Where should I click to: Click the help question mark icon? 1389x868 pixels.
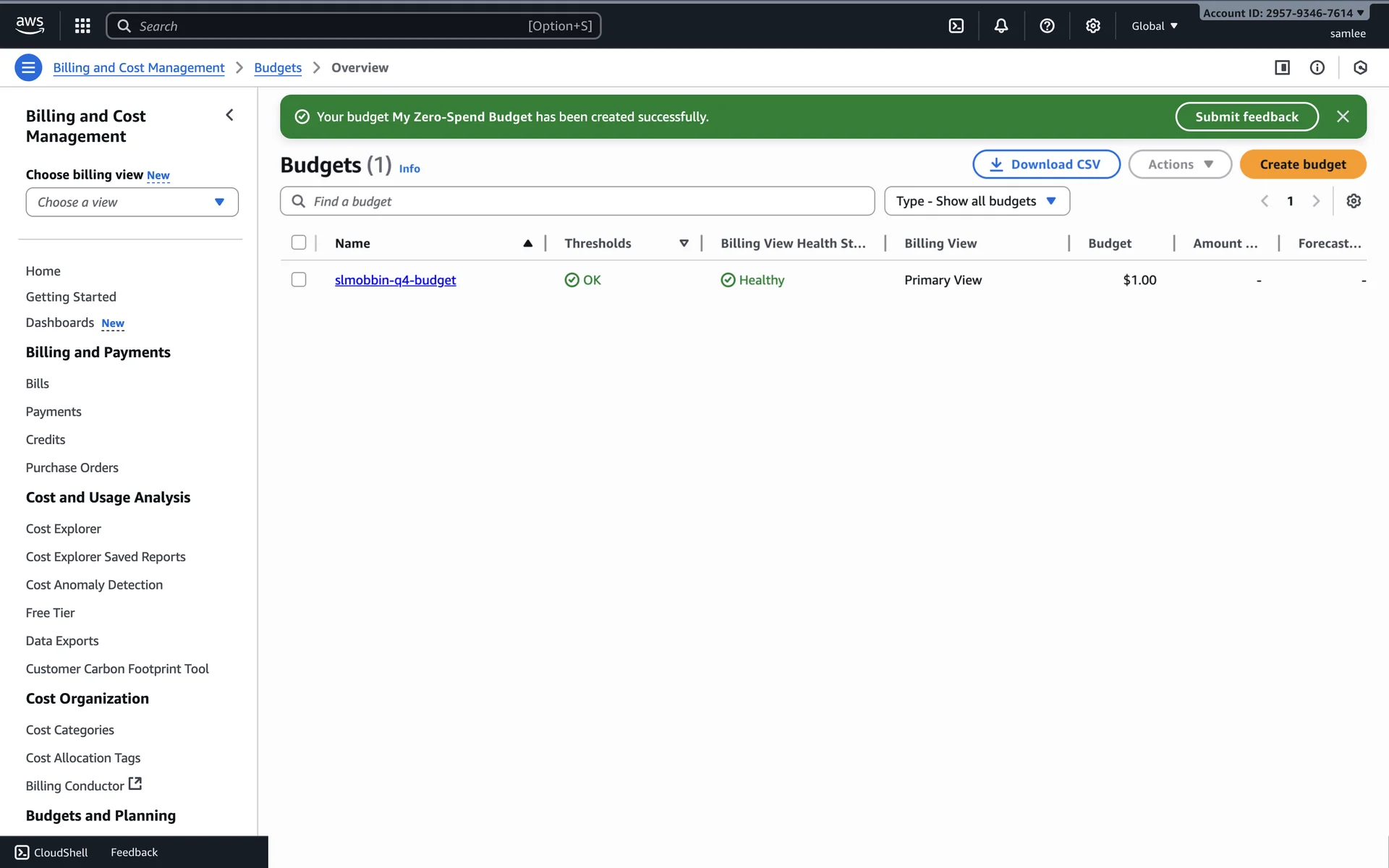click(1047, 26)
